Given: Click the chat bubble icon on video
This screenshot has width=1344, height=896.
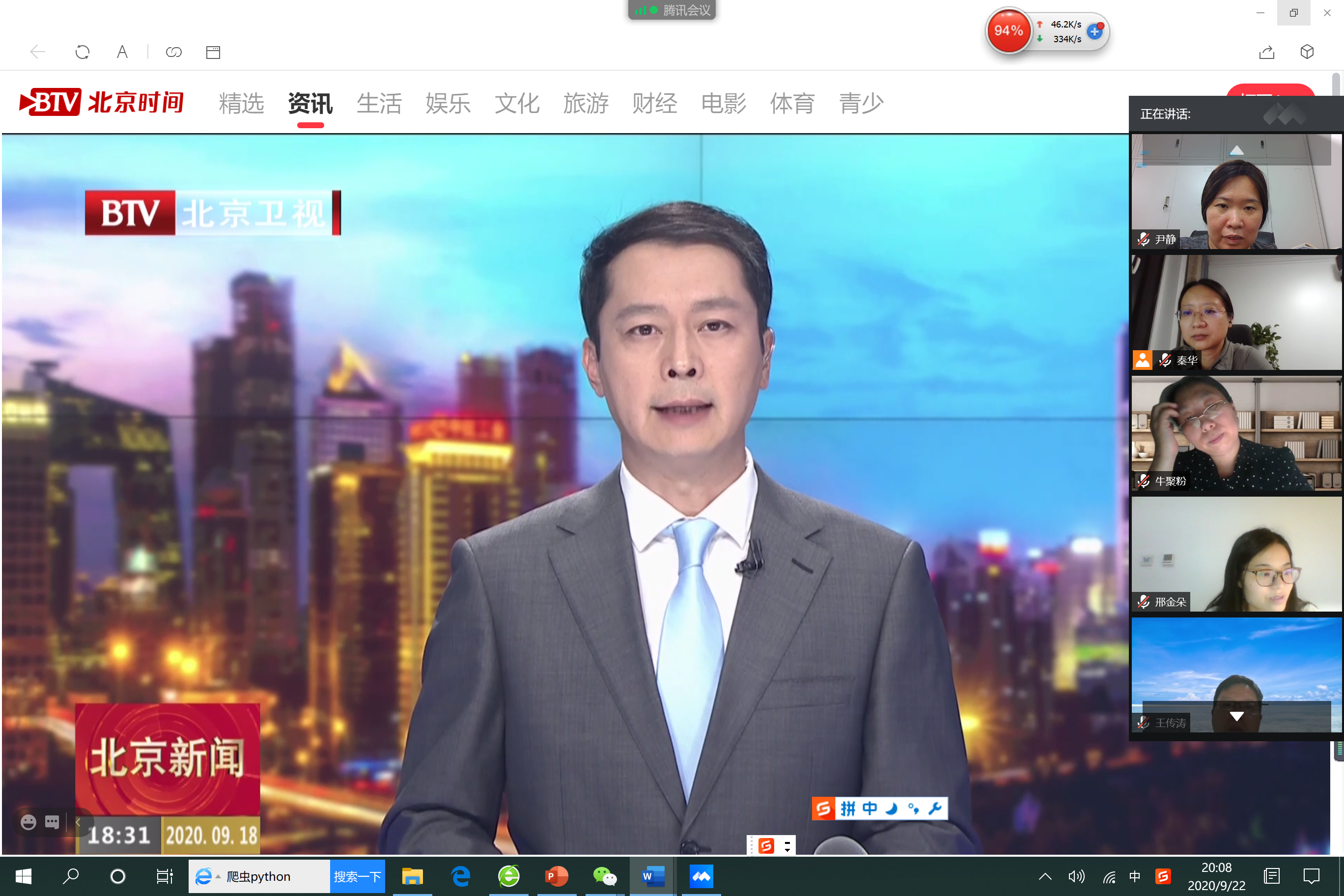Looking at the screenshot, I should [52, 822].
